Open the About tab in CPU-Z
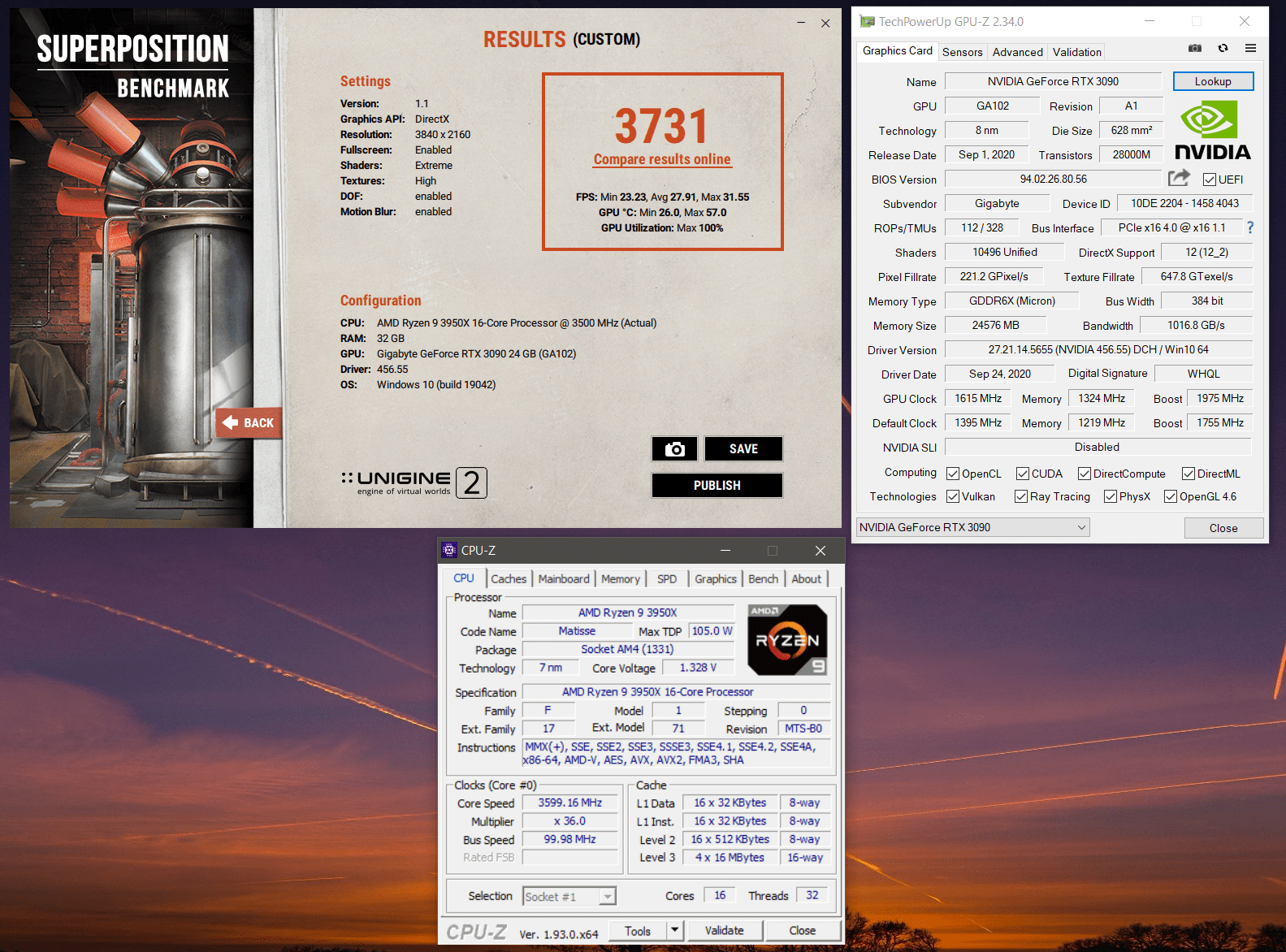This screenshot has width=1286, height=952. click(x=807, y=578)
